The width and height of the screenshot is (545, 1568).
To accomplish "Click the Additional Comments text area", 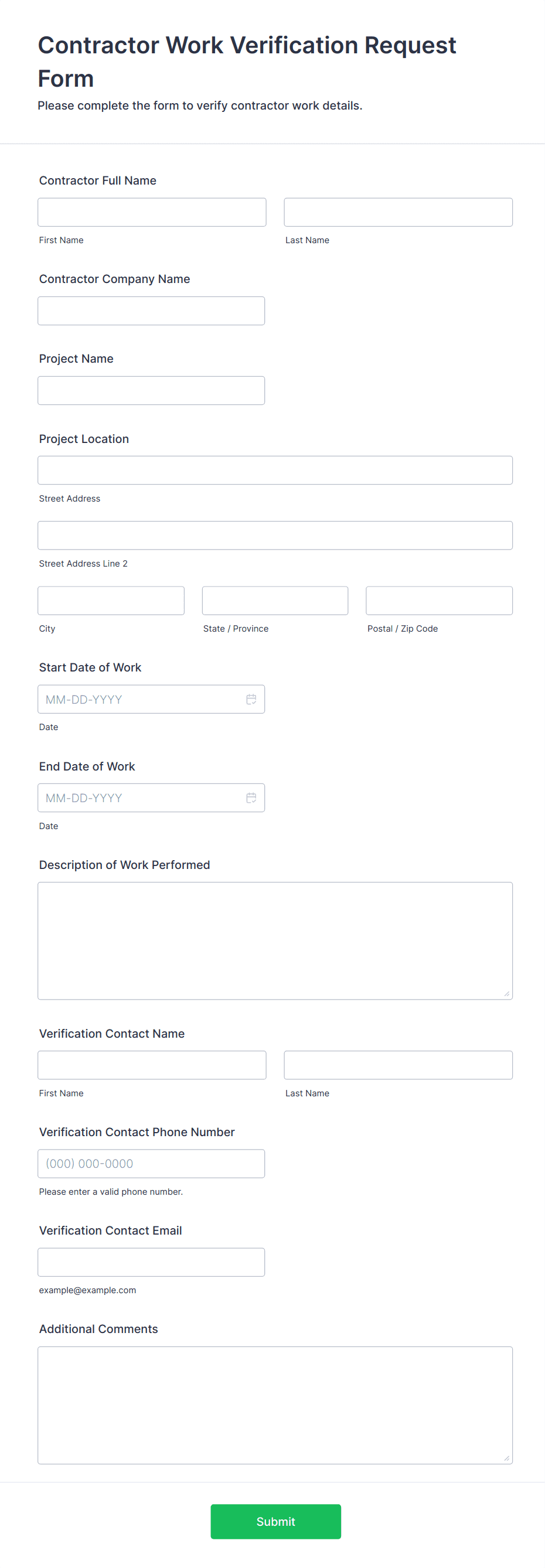I will click(x=275, y=1406).
